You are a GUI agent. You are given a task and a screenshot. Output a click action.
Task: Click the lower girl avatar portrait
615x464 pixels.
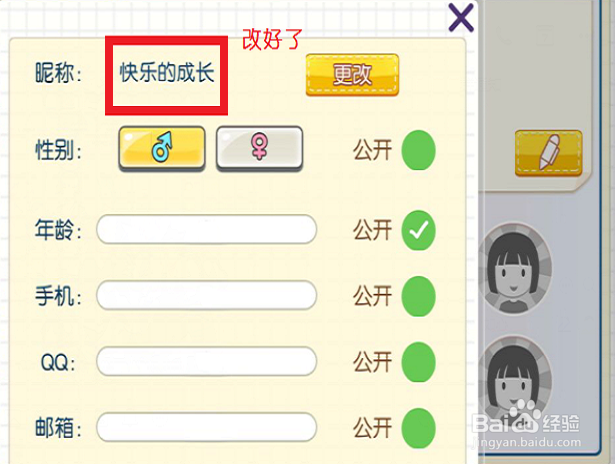[x=513, y=380]
